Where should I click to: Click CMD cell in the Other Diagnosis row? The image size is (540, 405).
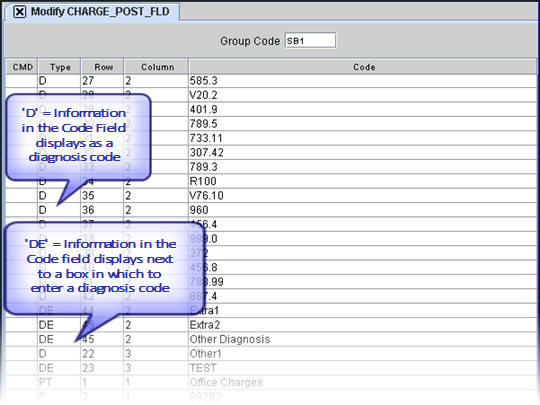[22, 340]
